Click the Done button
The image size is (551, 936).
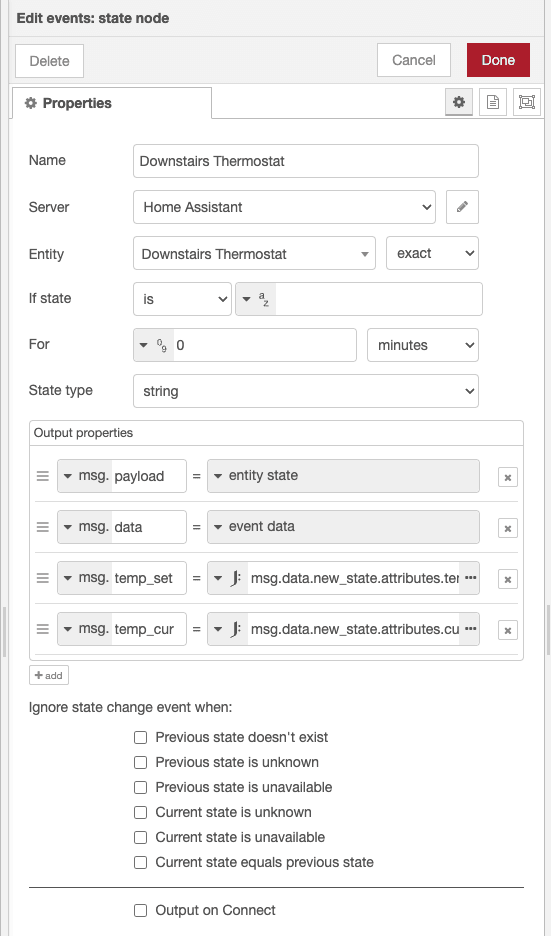pos(498,60)
